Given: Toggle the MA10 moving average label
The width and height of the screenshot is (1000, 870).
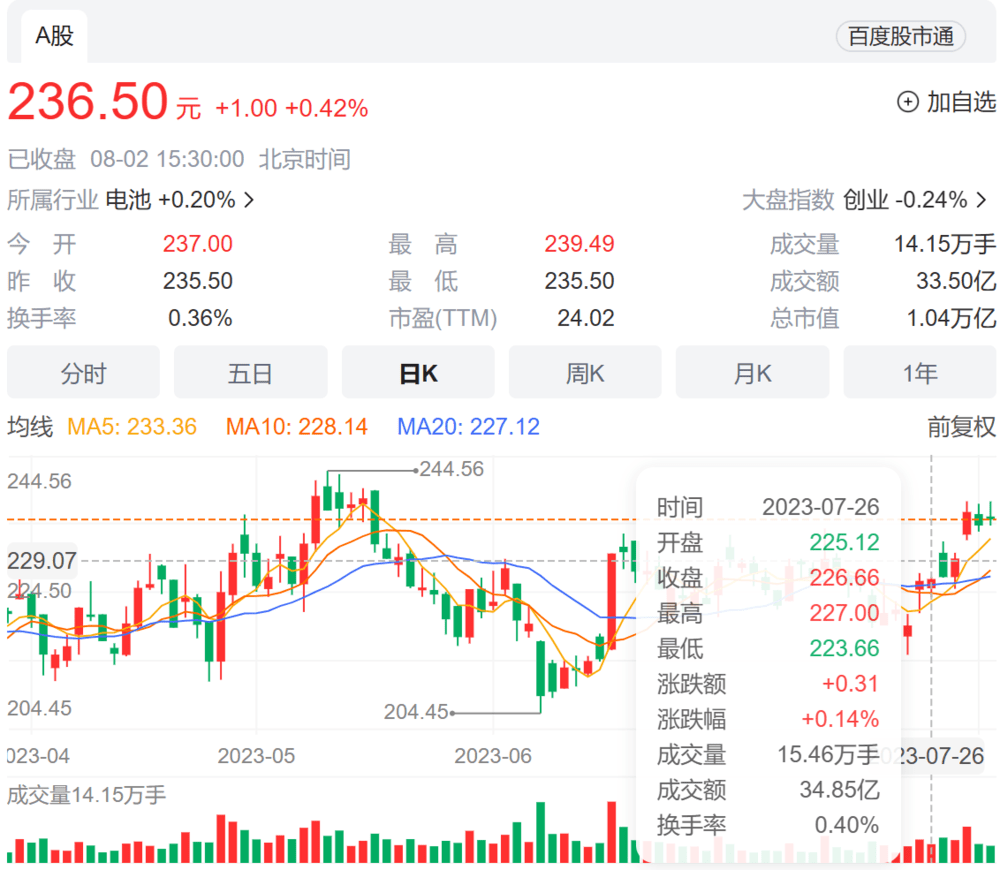Looking at the screenshot, I should click(x=296, y=427).
